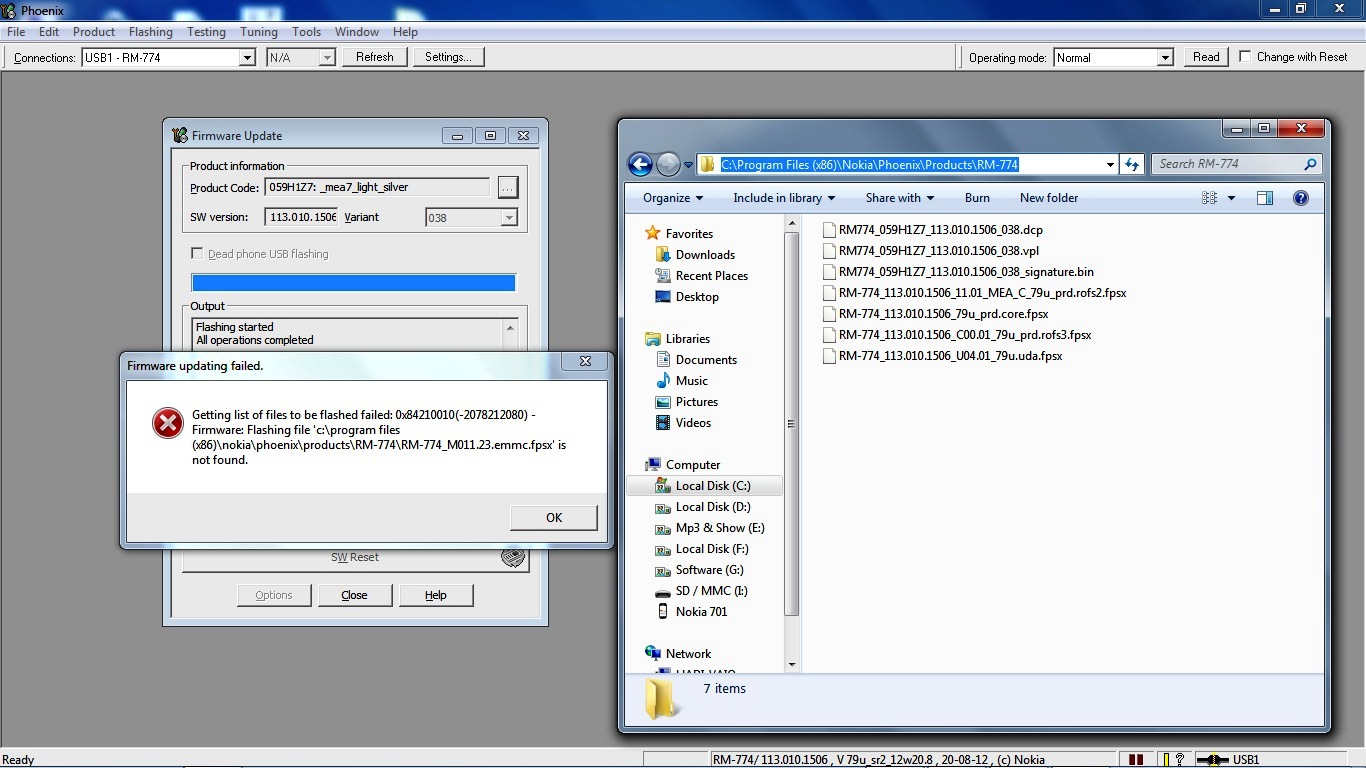Open the Window menu
Viewport: 1366px width, 768px height.
[356, 32]
